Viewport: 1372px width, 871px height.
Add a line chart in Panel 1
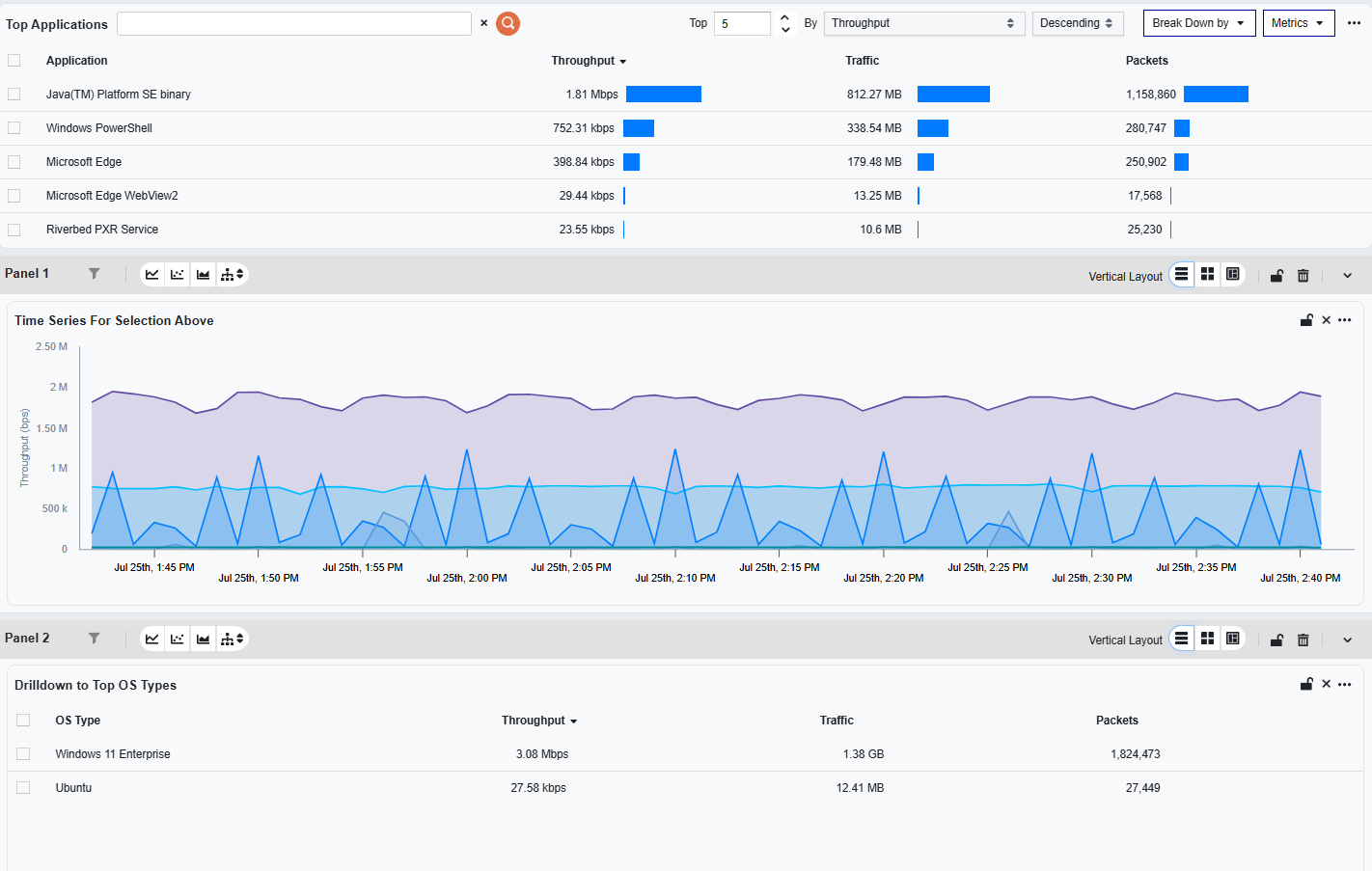(x=152, y=275)
